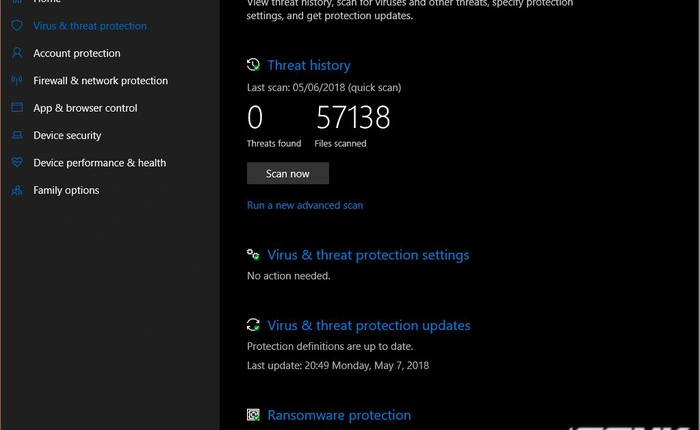Open Device security page
Image resolution: width=700 pixels, height=430 pixels.
[67, 135]
